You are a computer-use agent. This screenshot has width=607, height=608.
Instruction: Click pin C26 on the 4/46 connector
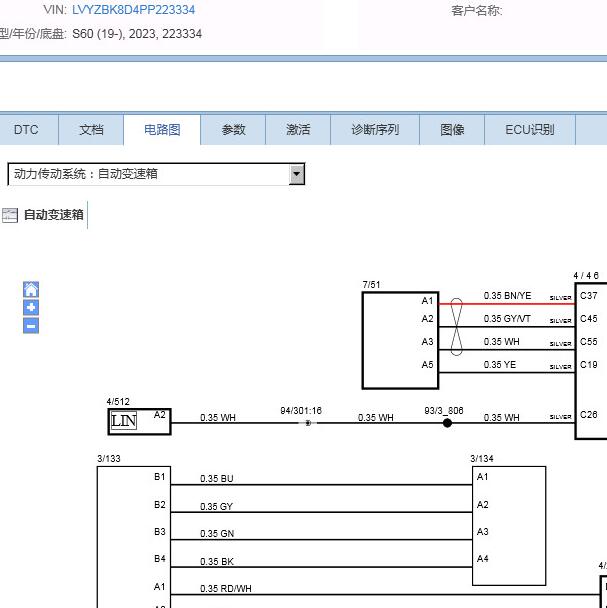pos(588,415)
